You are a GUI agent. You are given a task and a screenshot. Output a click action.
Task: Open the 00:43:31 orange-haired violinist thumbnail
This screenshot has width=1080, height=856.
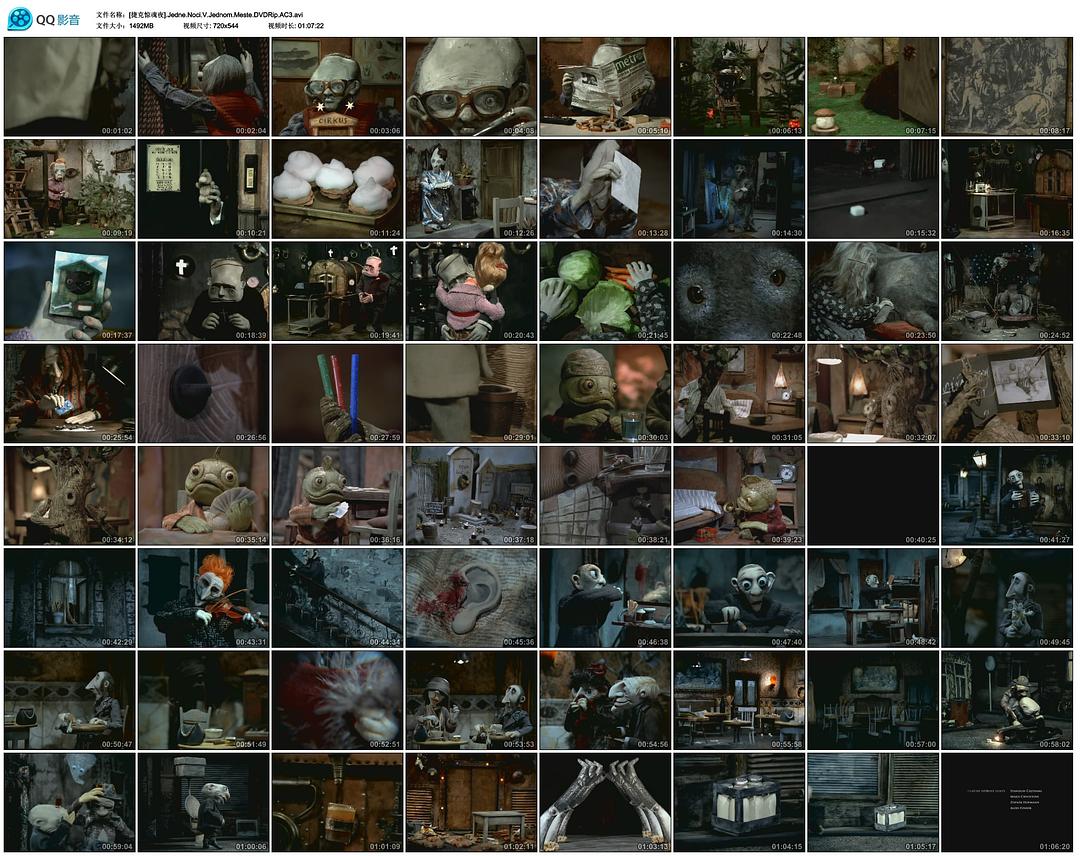[203, 598]
